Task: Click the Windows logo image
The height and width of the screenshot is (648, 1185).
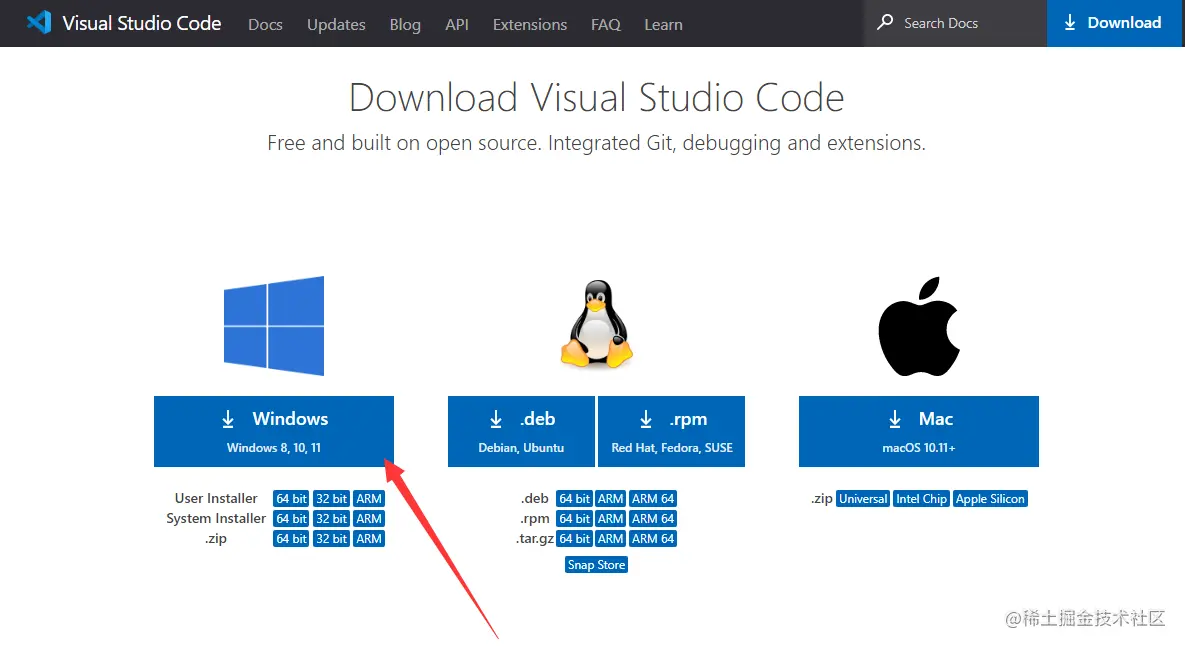Action: tap(274, 326)
